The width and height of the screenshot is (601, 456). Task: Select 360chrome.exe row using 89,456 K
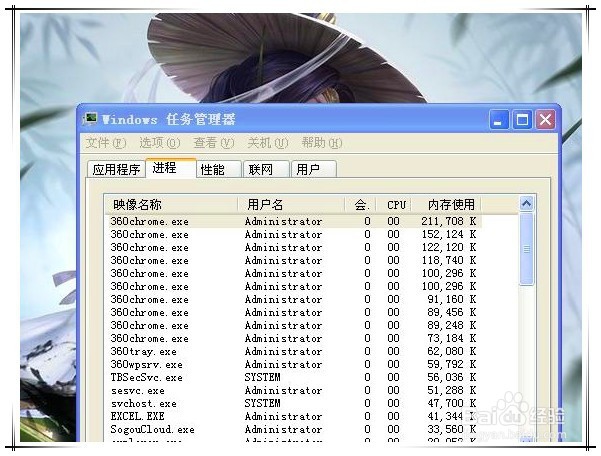tap(293, 312)
